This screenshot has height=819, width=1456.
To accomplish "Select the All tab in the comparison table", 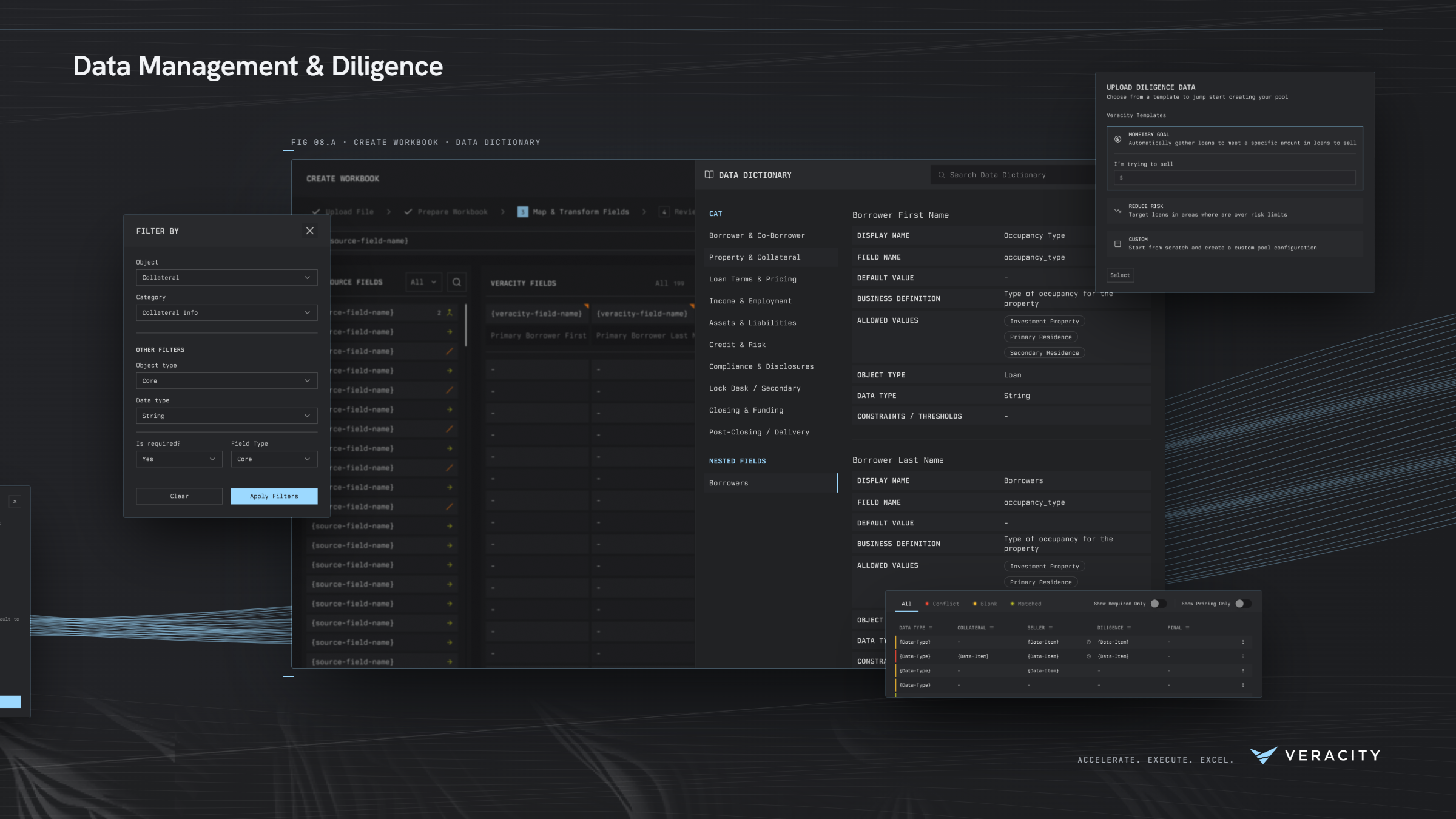I will (x=906, y=604).
